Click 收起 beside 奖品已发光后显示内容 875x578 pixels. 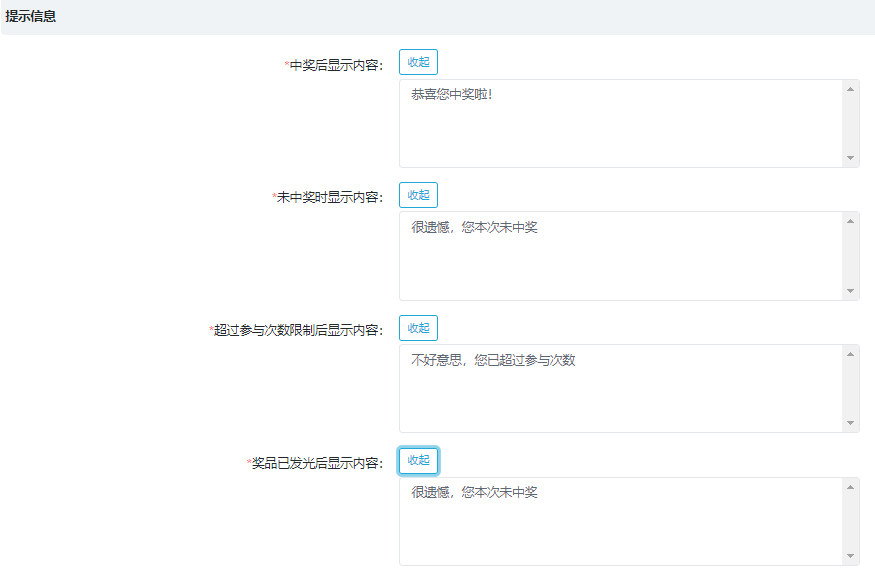click(418, 460)
